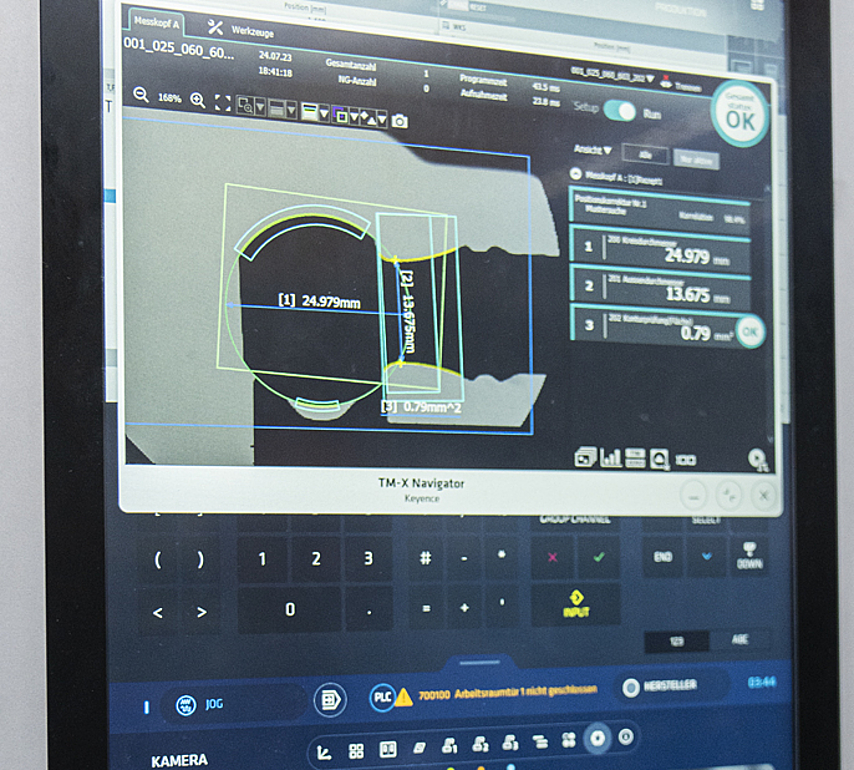Tap the keypad key 0
This screenshot has height=770, width=854.
(290, 609)
